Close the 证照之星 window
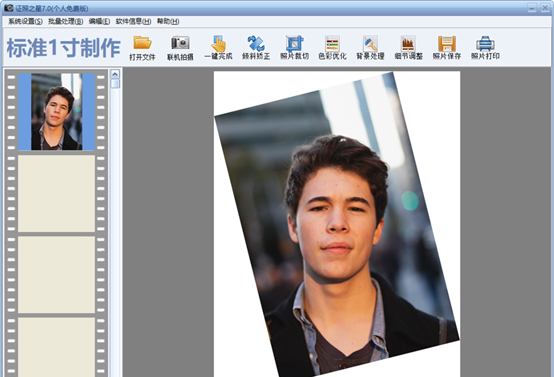 pyautogui.click(x=545, y=7)
